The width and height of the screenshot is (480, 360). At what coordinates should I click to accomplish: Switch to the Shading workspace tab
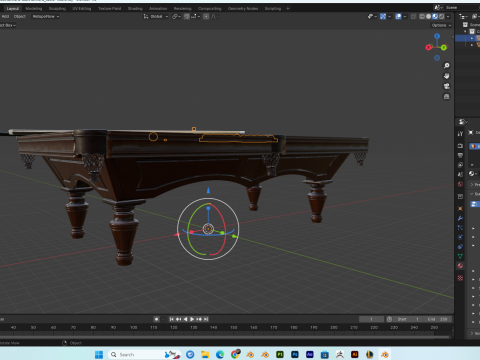point(135,8)
